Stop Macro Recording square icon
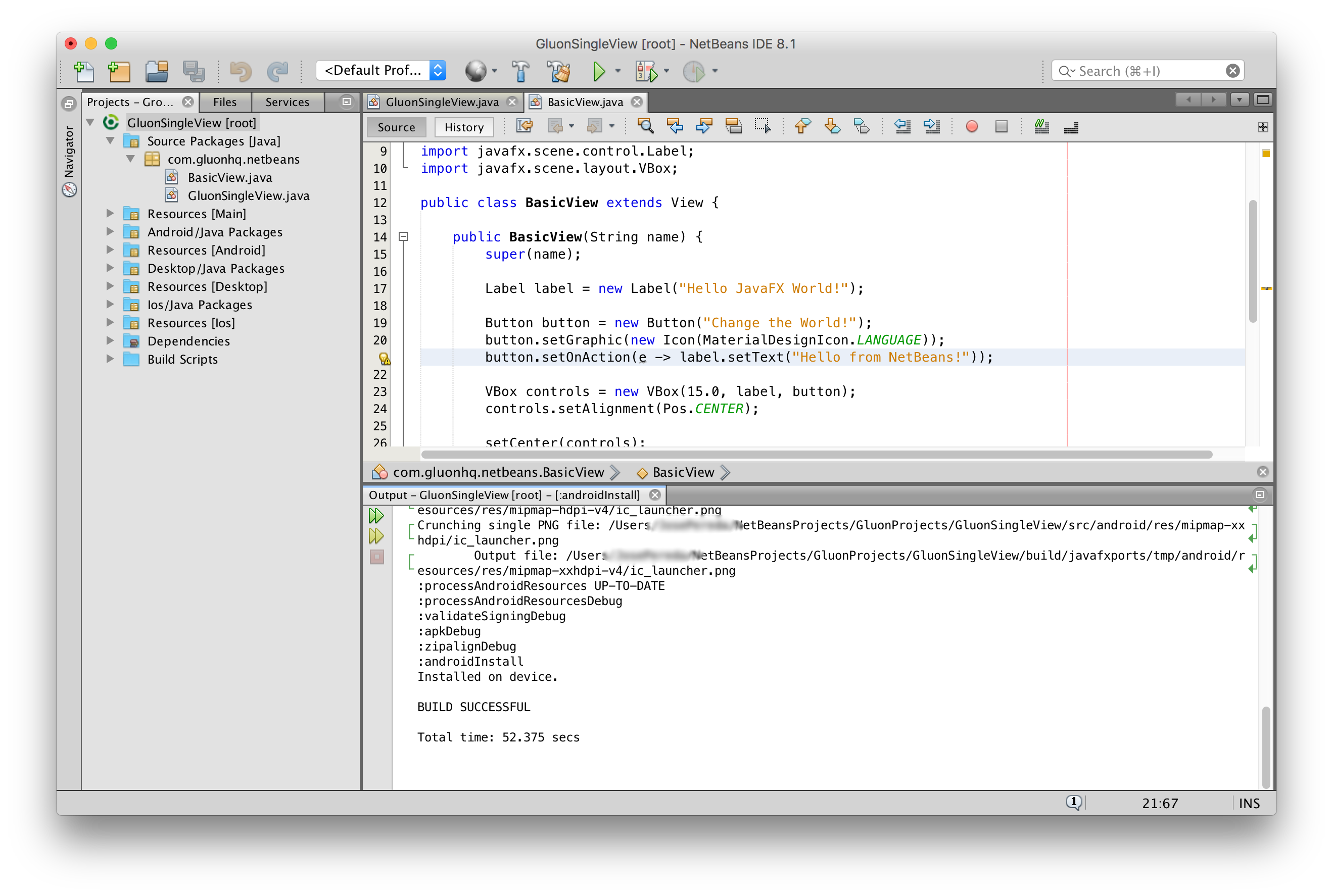The height and width of the screenshot is (896, 1333). click(x=1001, y=126)
